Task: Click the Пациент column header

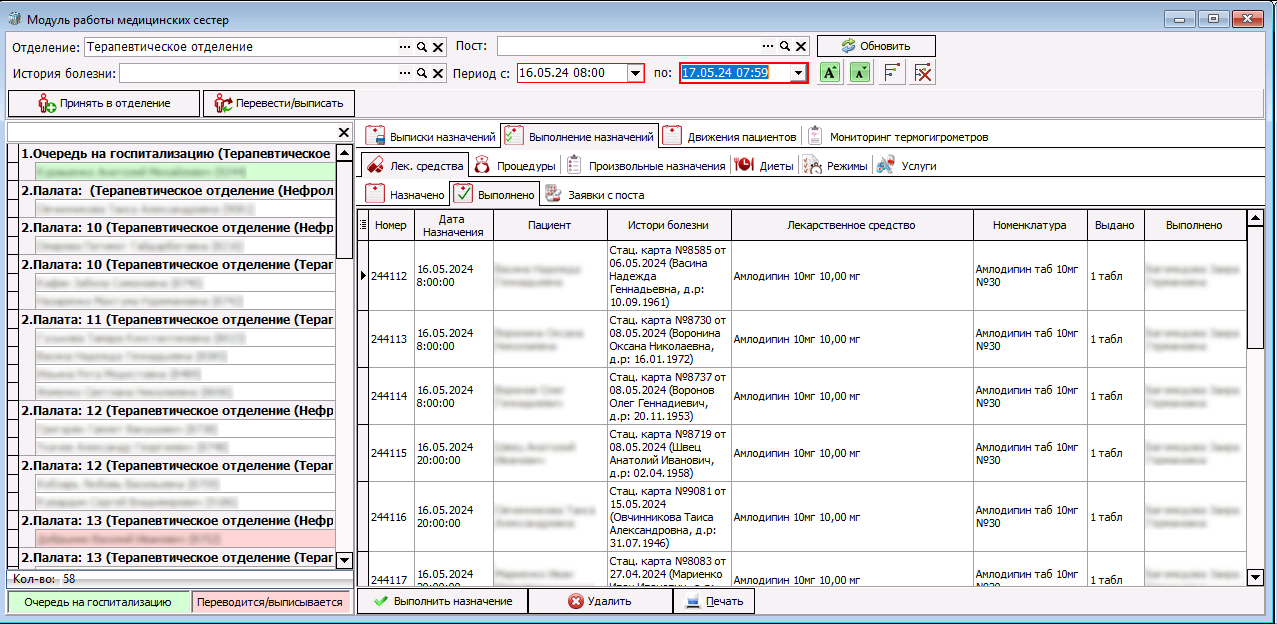Action: pos(549,225)
